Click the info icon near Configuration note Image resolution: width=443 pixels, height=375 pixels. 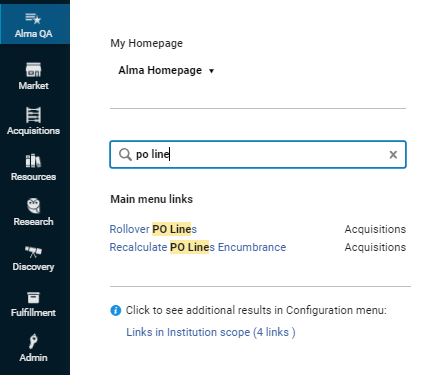[x=115, y=310]
